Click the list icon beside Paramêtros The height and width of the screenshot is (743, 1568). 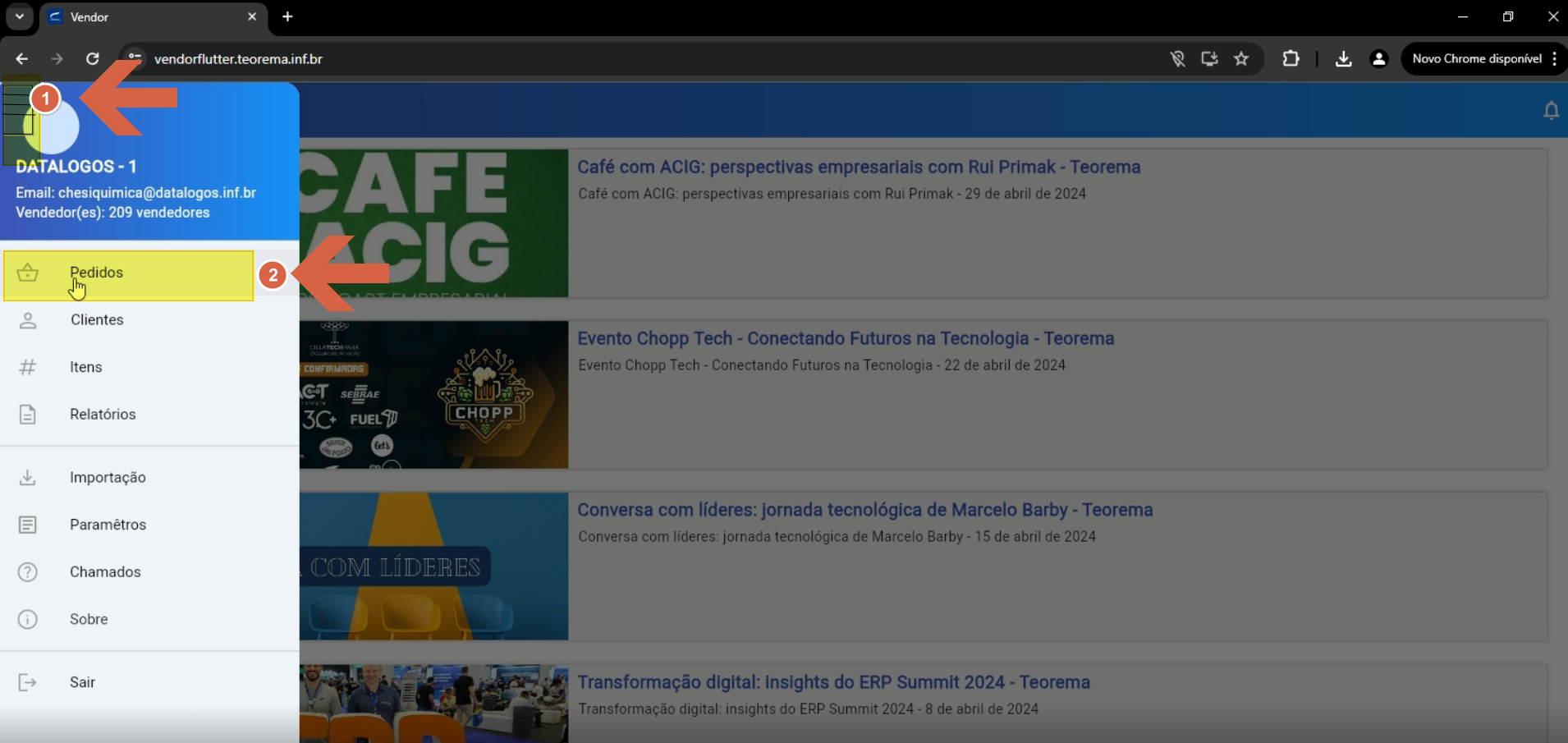[28, 525]
